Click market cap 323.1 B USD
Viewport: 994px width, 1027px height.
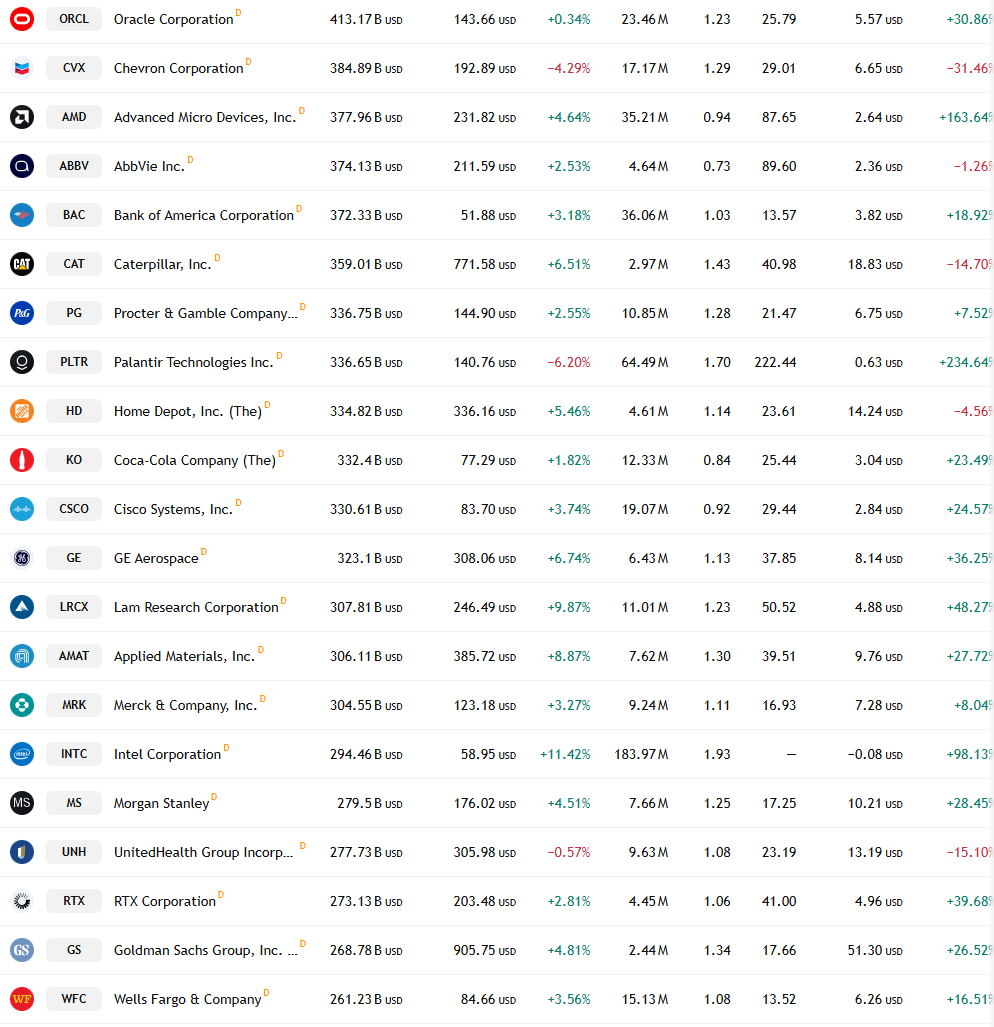point(370,559)
